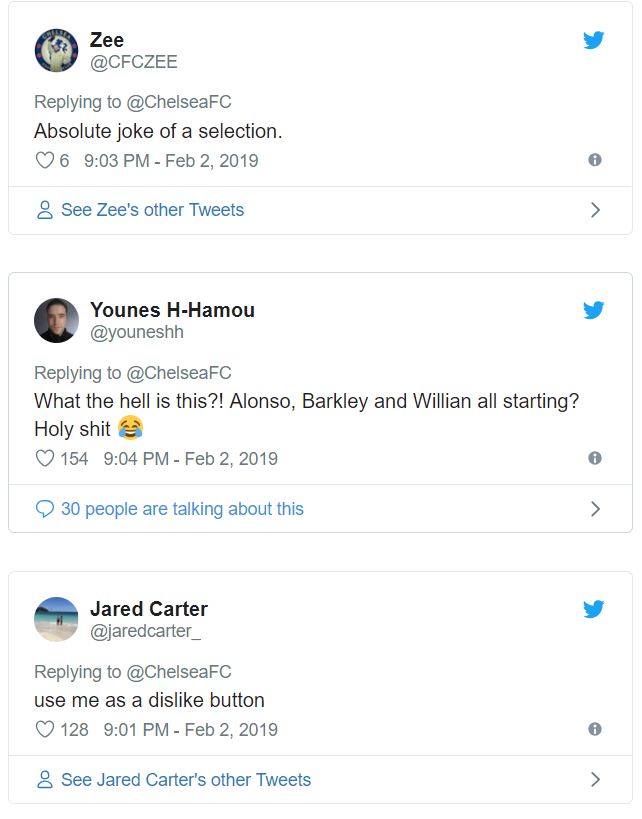Screen dimensions: 642x819
Task: Expand chevron beside See Zee's other Tweets
Action: coord(595,210)
